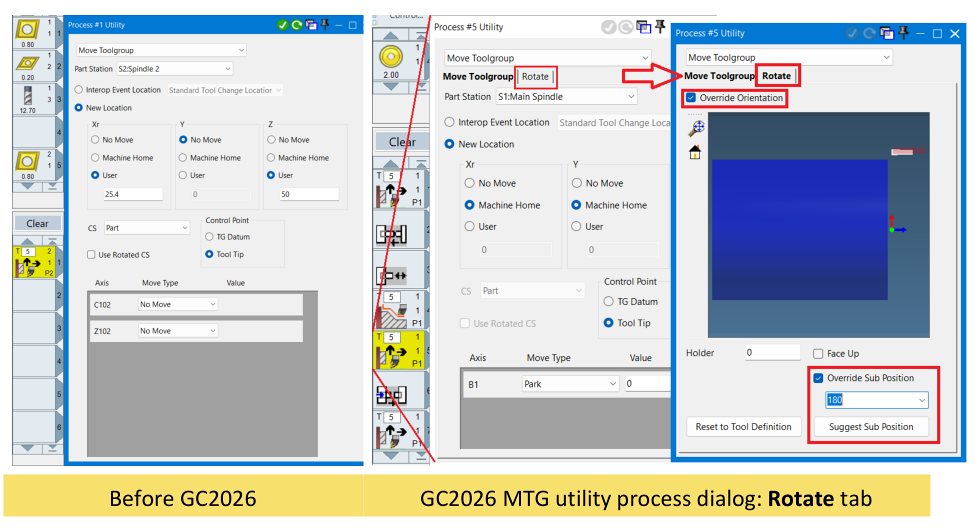
Task: Click Holder value field
Action: [x=772, y=353]
